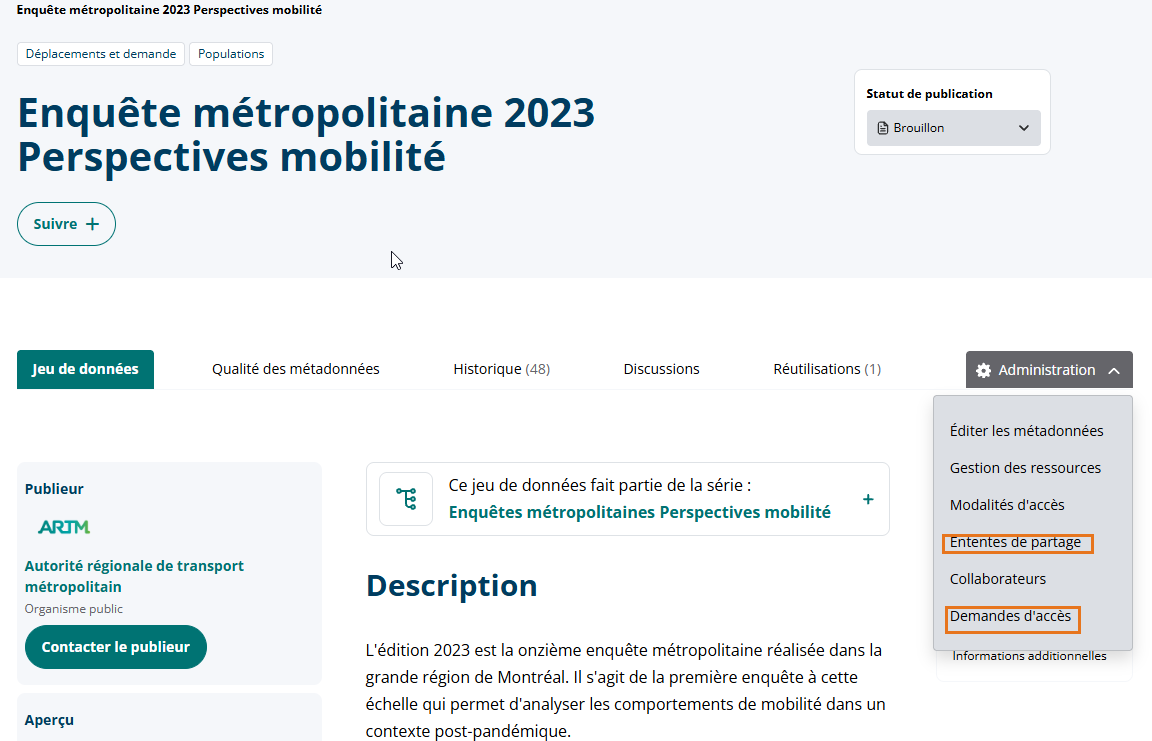Viewport: 1152px width, 741px height.
Task: Open the Historique (48) tab
Action: point(502,369)
